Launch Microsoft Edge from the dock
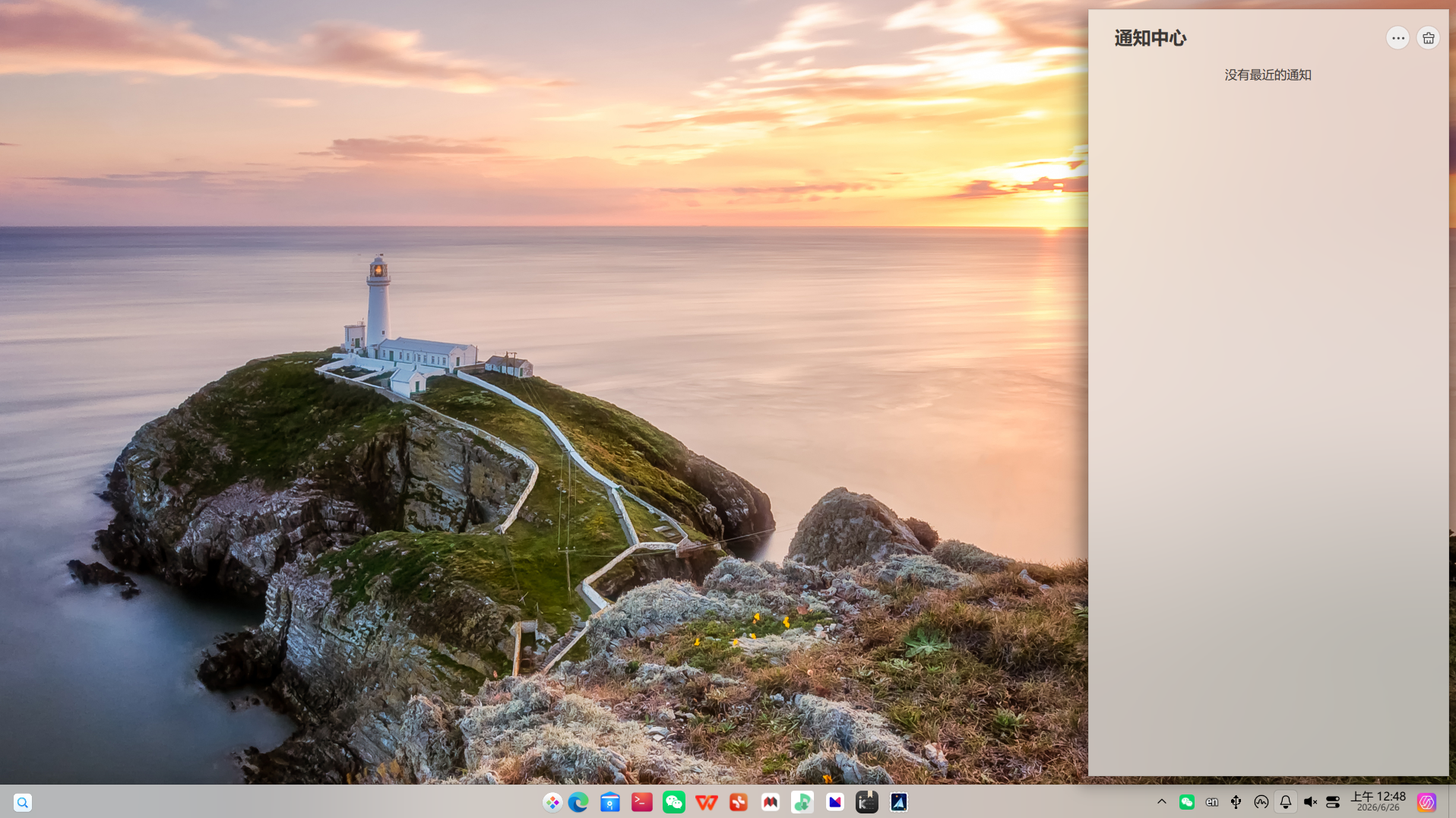This screenshot has width=1456, height=818. tap(578, 802)
